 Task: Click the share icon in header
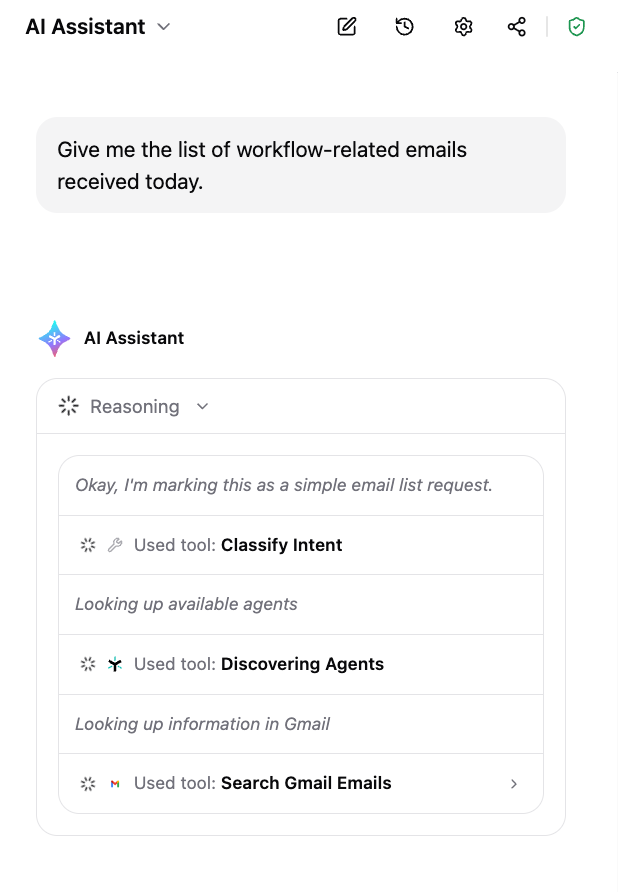coord(517,27)
